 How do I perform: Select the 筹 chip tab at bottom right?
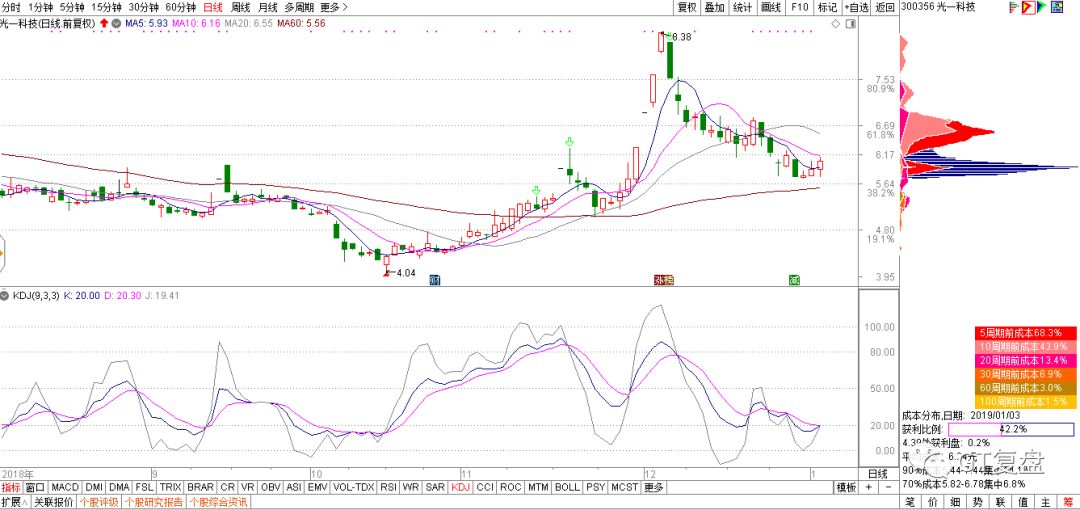(1068, 501)
